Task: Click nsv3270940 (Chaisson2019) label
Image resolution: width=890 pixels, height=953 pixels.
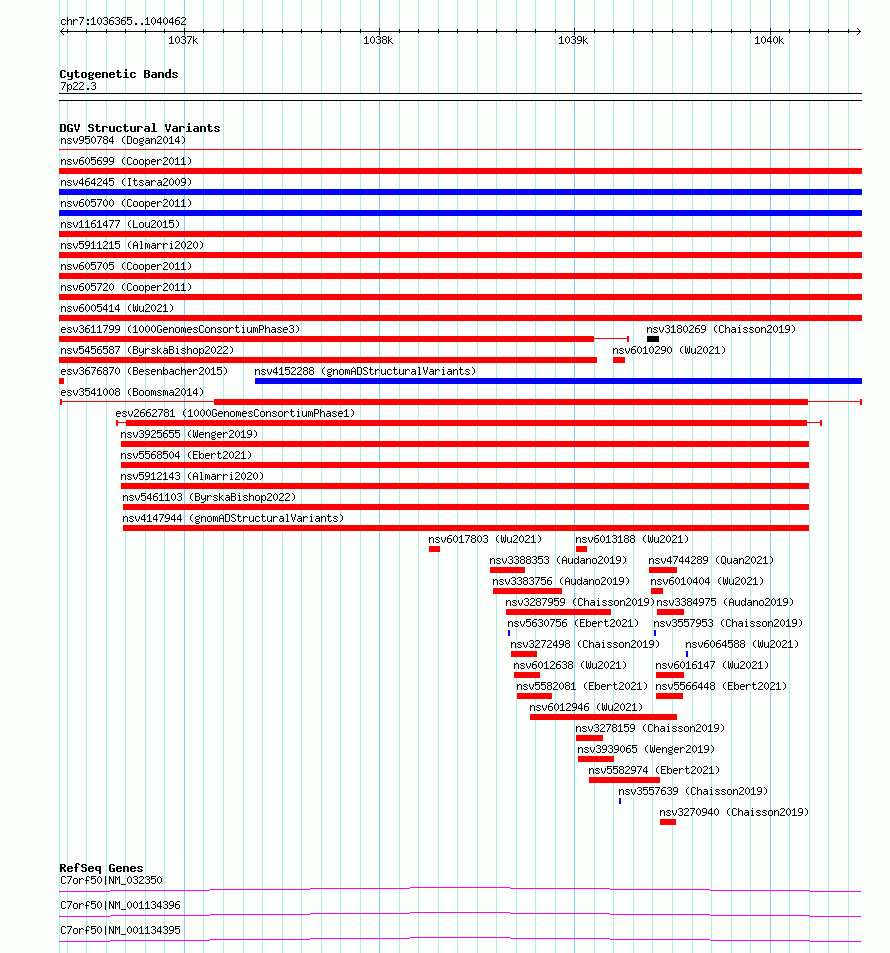Action: [x=734, y=813]
